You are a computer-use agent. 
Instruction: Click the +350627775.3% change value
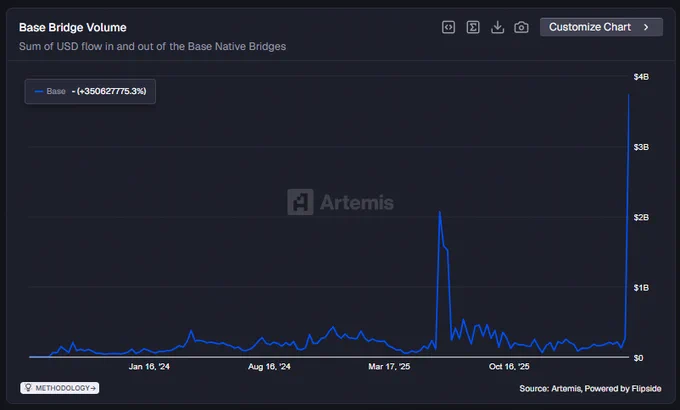coord(111,91)
